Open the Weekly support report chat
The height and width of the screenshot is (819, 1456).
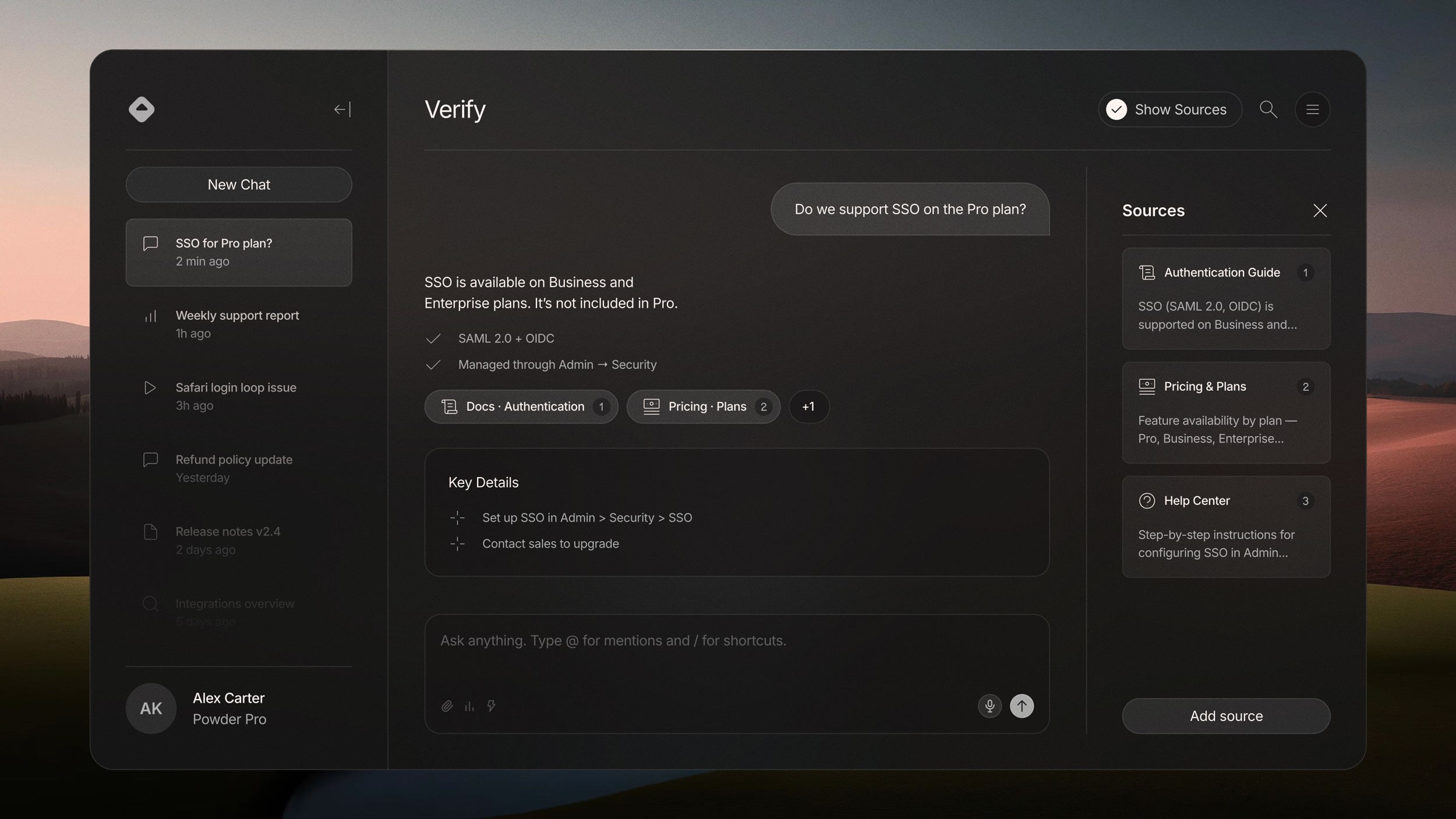238,324
